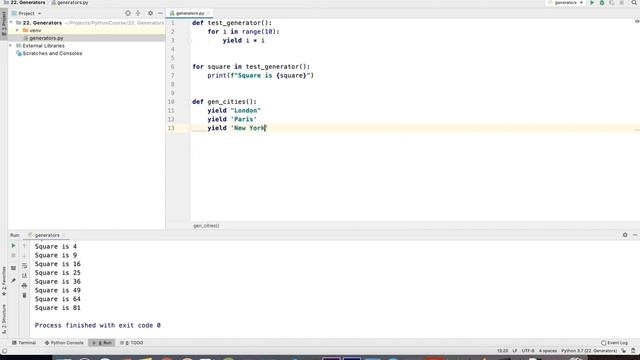This screenshot has height=360, width=640.
Task: Open Project panel settings gear
Action: pyautogui.click(x=150, y=13)
